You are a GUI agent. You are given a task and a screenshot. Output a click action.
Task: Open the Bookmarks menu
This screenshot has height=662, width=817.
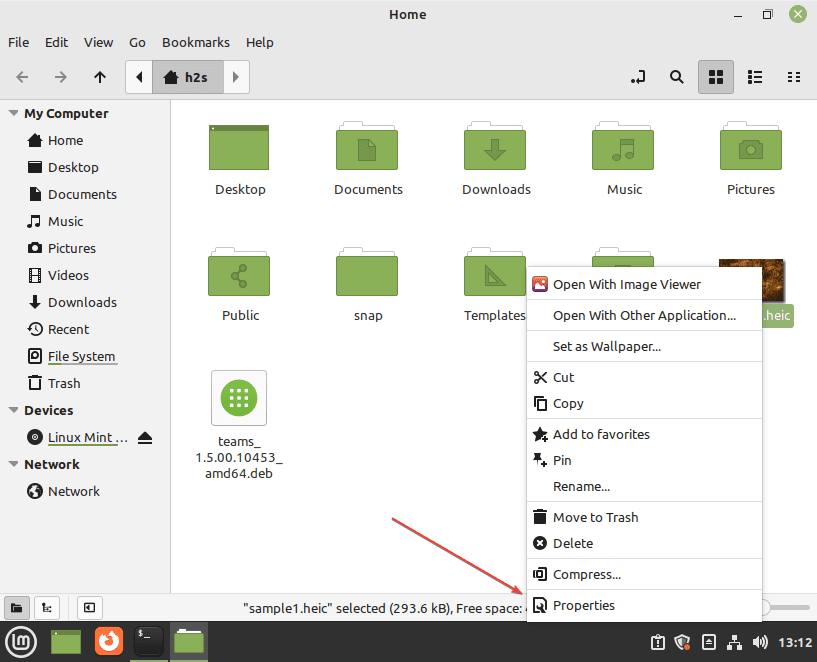click(195, 42)
